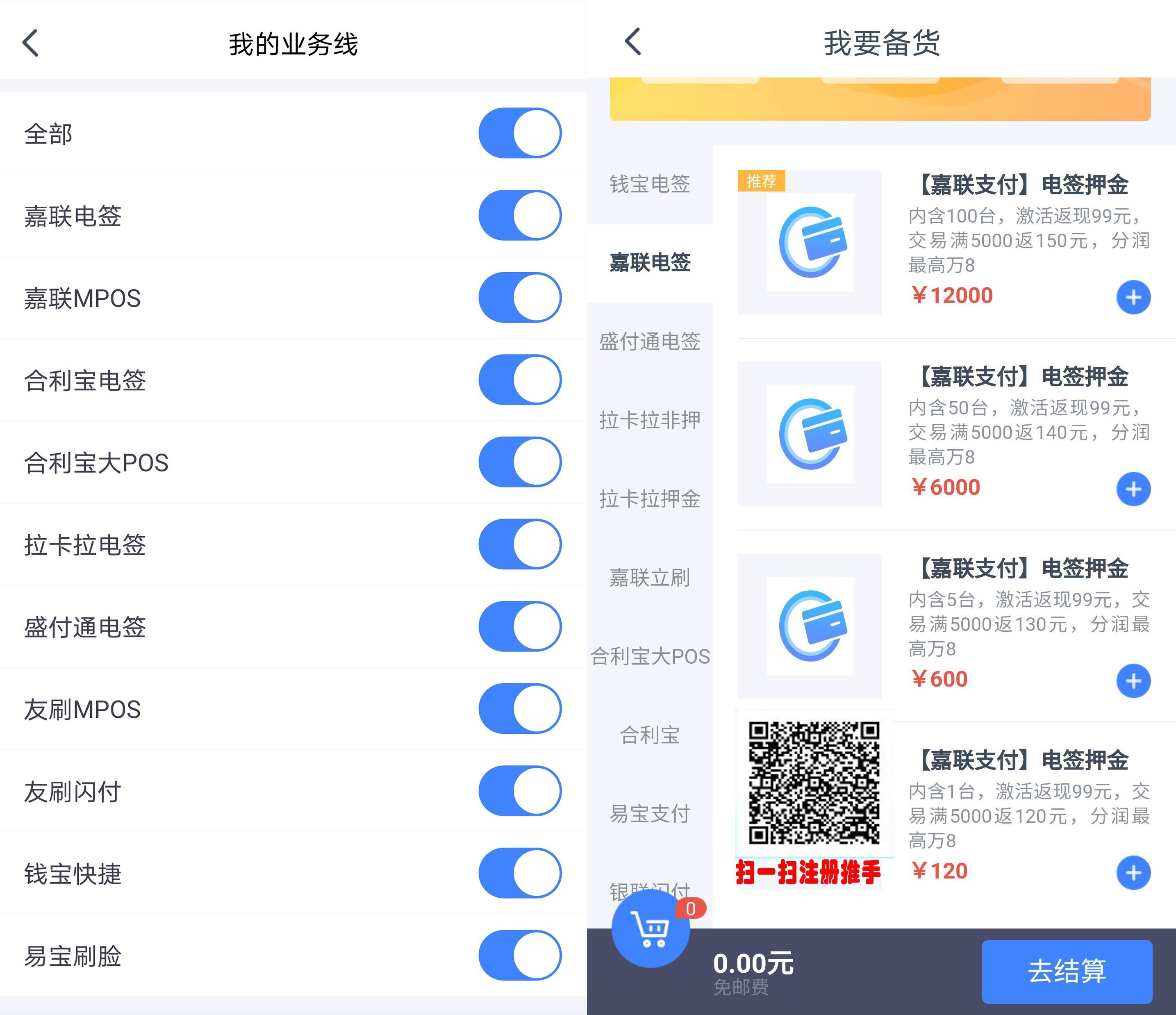Toggle the 嘉联电签 switch
This screenshot has height=1015, width=1176.
click(520, 215)
